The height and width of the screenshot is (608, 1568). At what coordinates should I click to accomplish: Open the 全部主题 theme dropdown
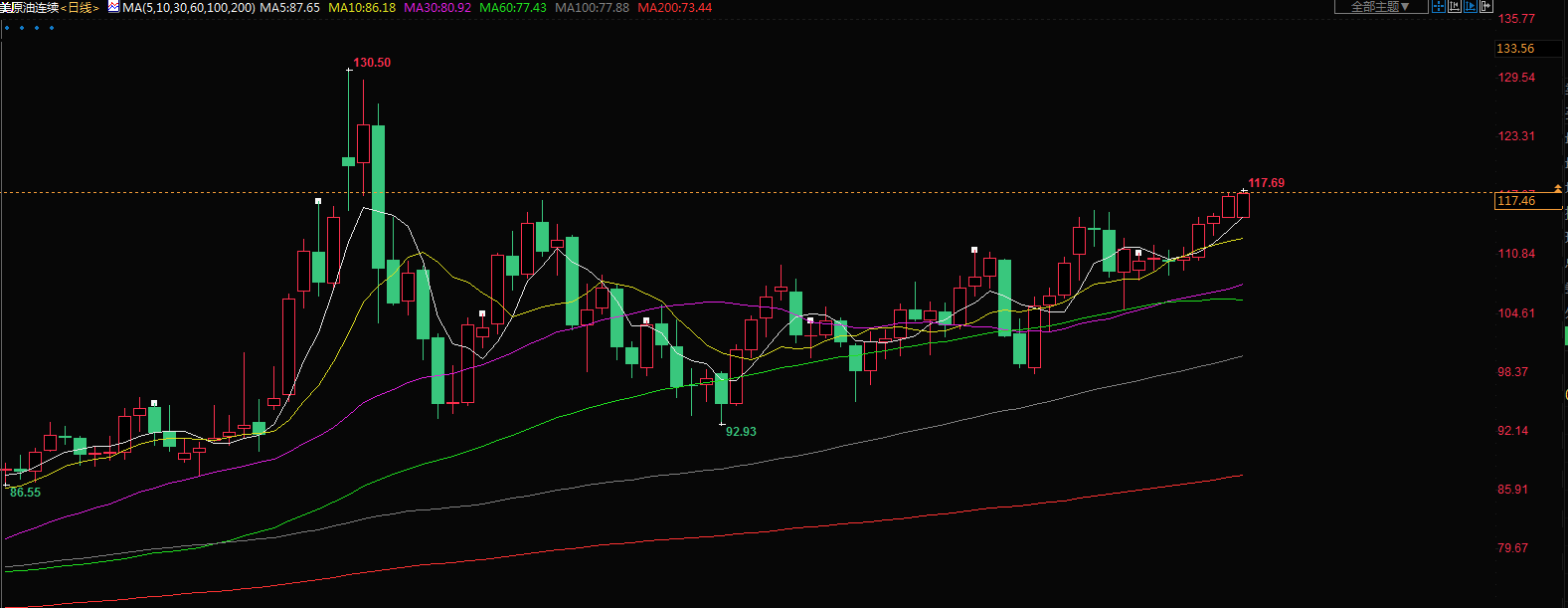[1380, 7]
